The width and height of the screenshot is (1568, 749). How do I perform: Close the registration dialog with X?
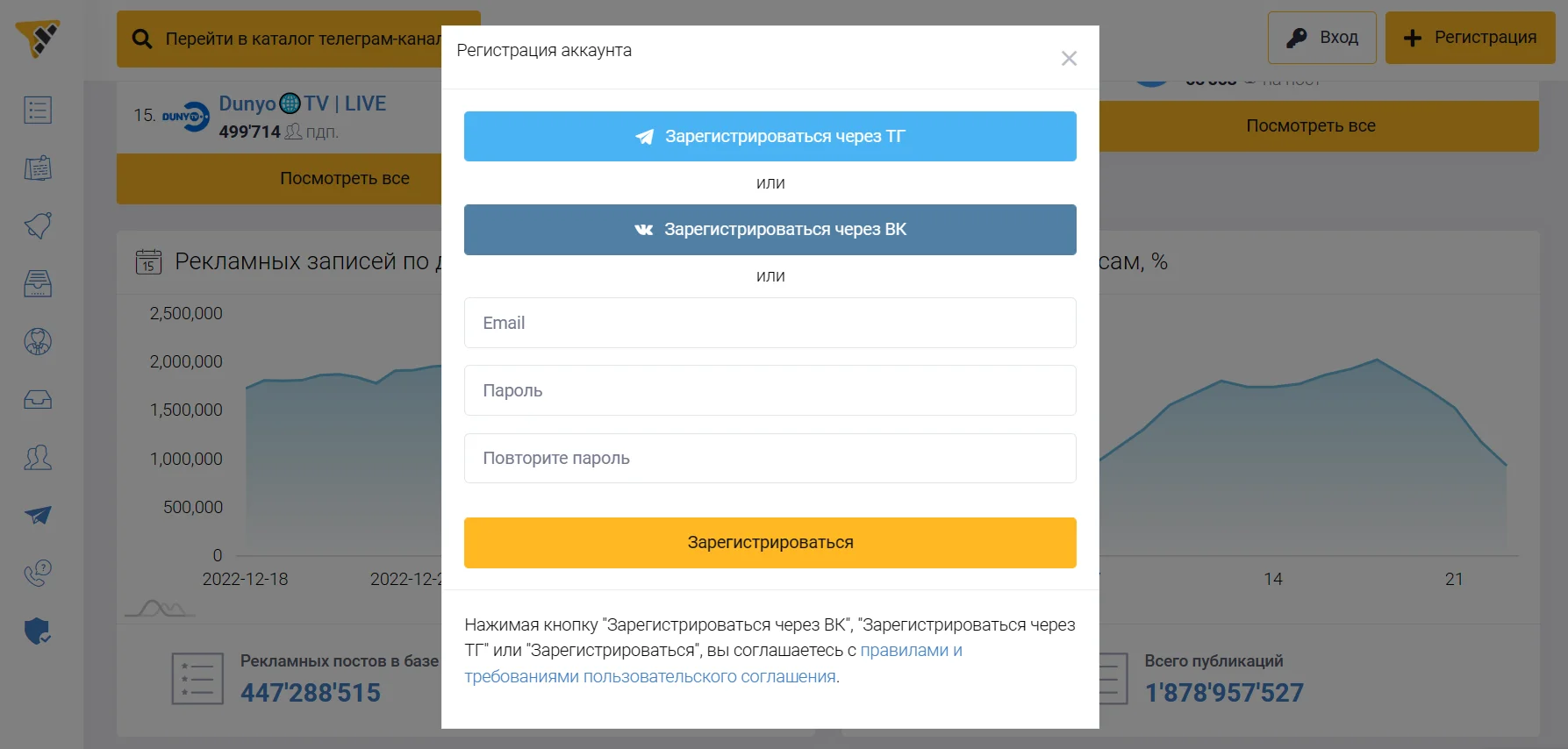coord(1069,59)
